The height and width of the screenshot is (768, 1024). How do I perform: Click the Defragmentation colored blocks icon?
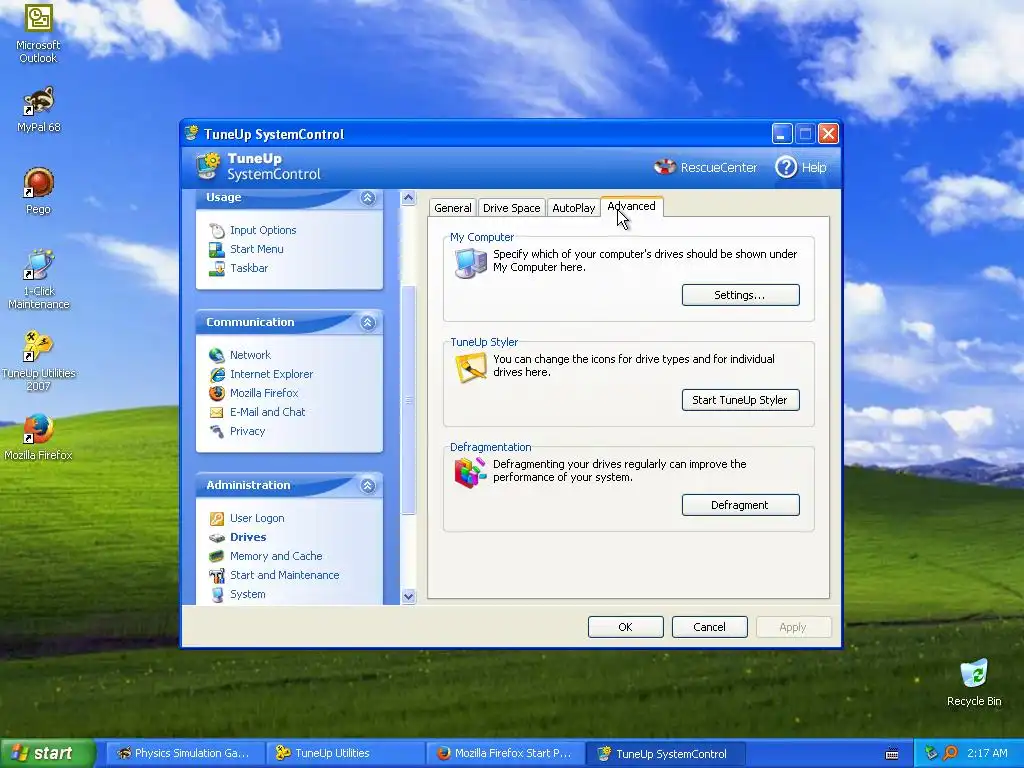(x=470, y=472)
